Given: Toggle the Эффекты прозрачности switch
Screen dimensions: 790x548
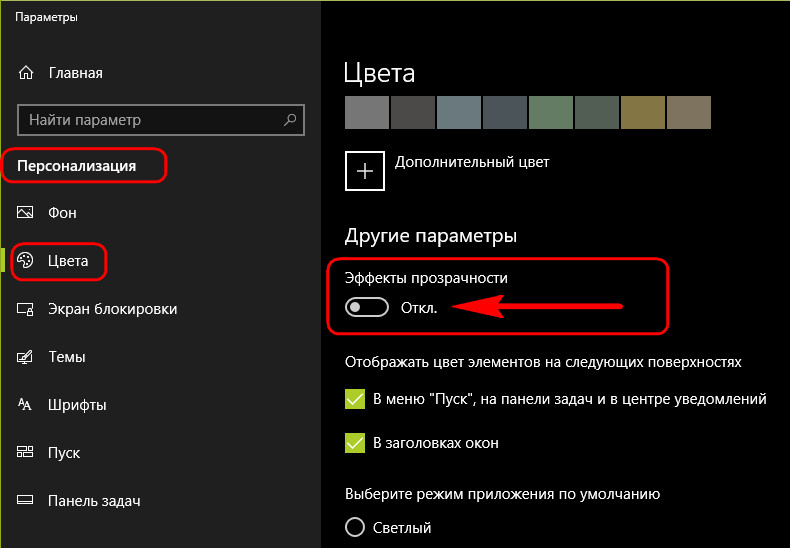Looking at the screenshot, I should (367, 307).
